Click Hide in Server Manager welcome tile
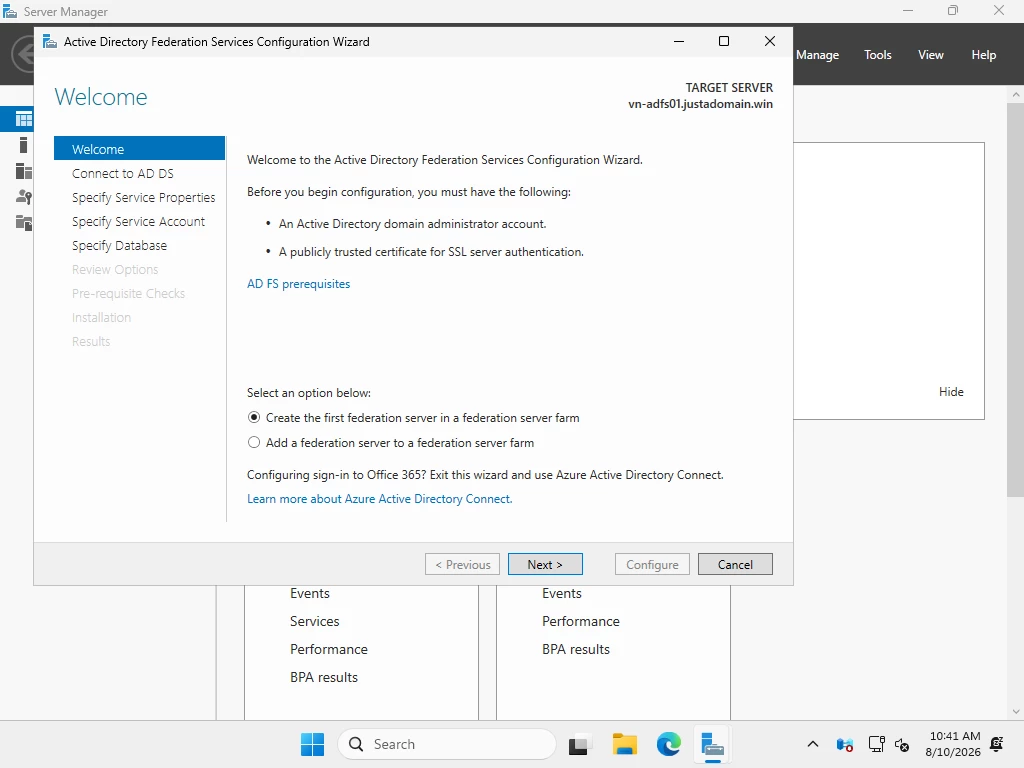1024x768 pixels. [x=951, y=392]
